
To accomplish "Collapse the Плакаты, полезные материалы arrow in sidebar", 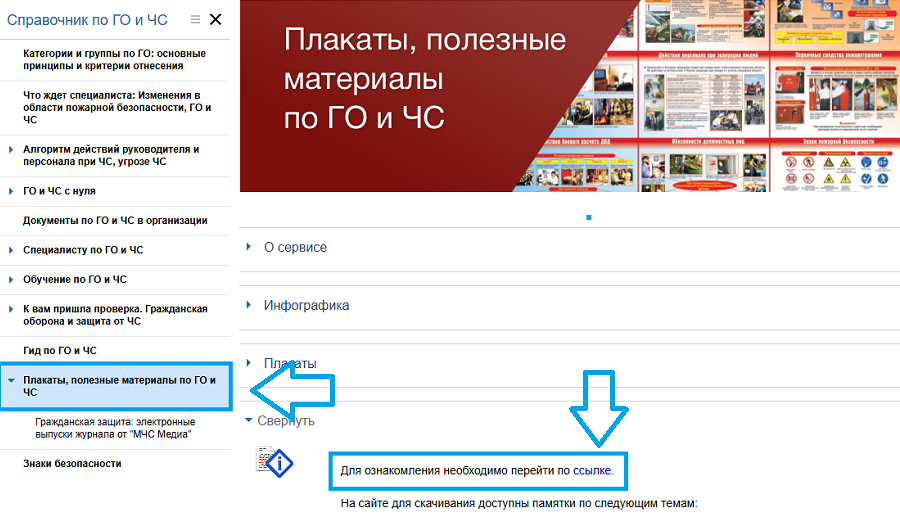I will pyautogui.click(x=11, y=381).
